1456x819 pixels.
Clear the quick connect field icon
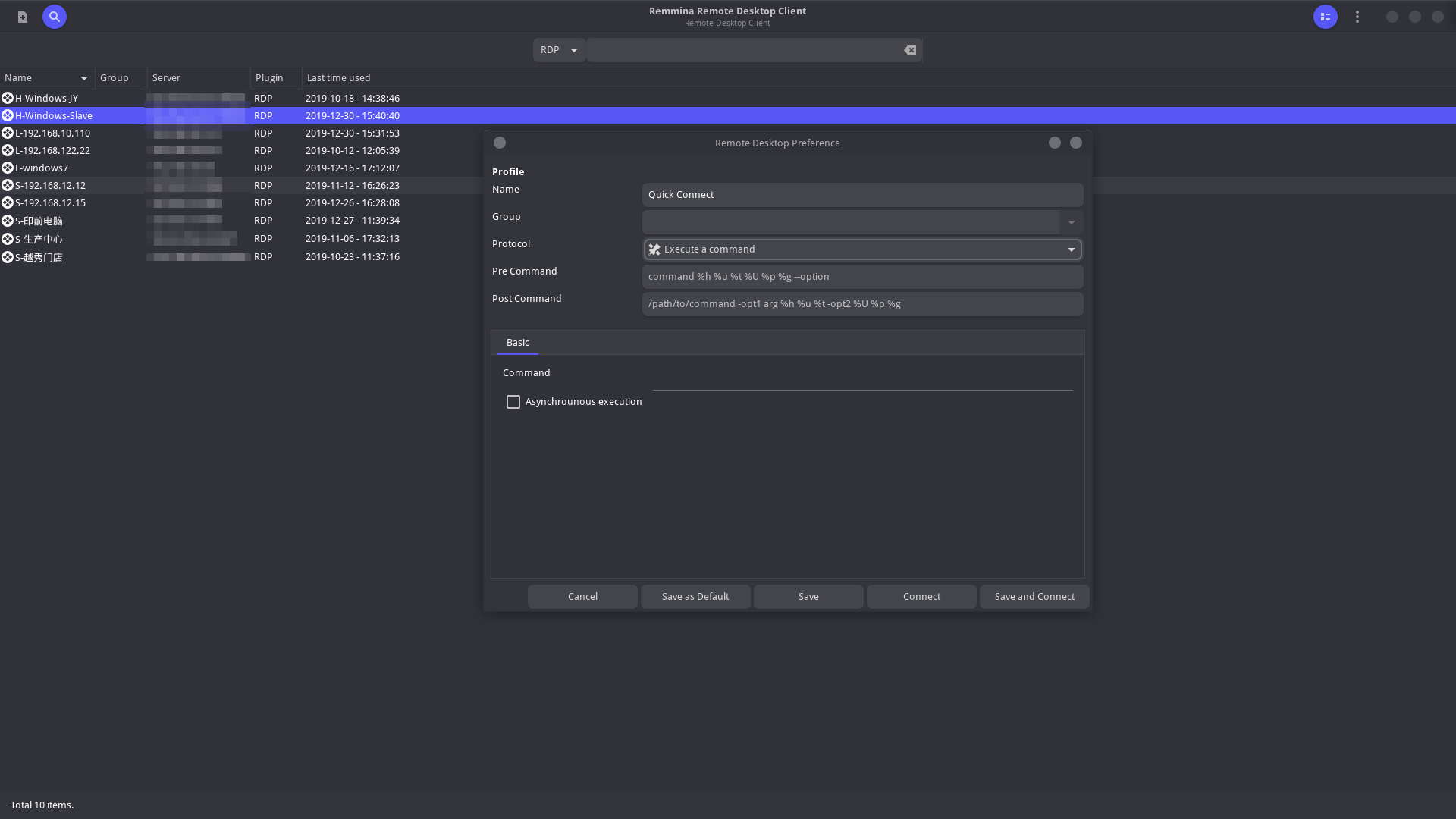(x=910, y=50)
